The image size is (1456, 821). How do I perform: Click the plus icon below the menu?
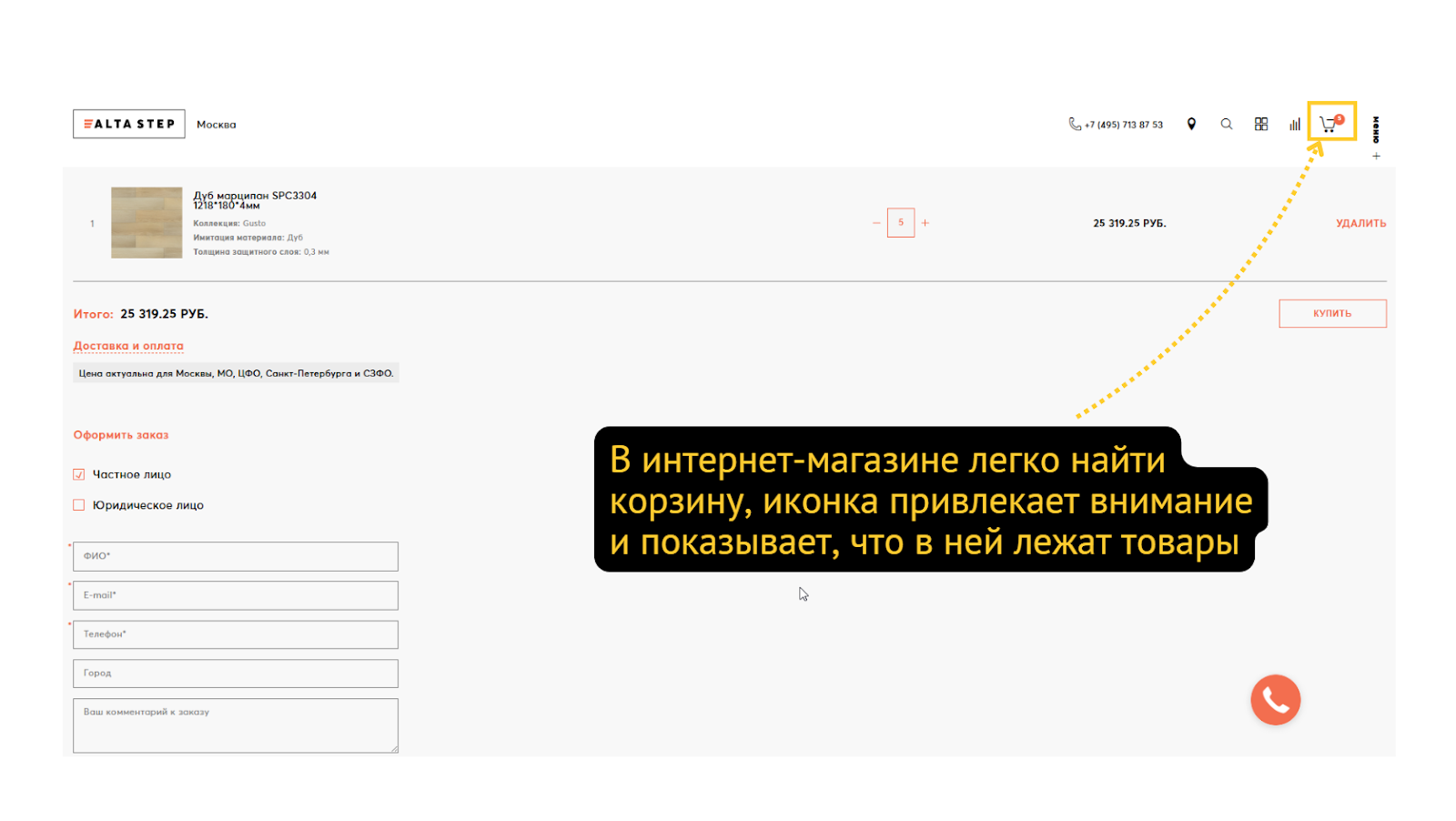pos(1376,157)
